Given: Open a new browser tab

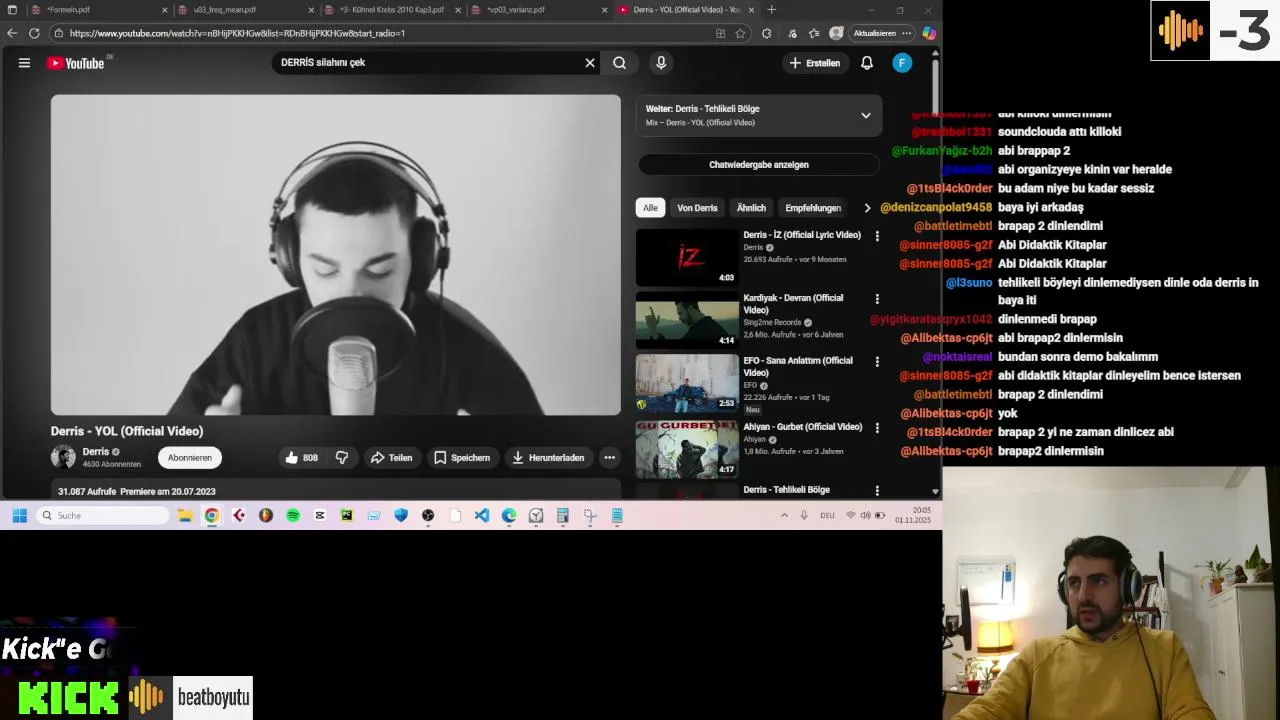Looking at the screenshot, I should [x=771, y=10].
